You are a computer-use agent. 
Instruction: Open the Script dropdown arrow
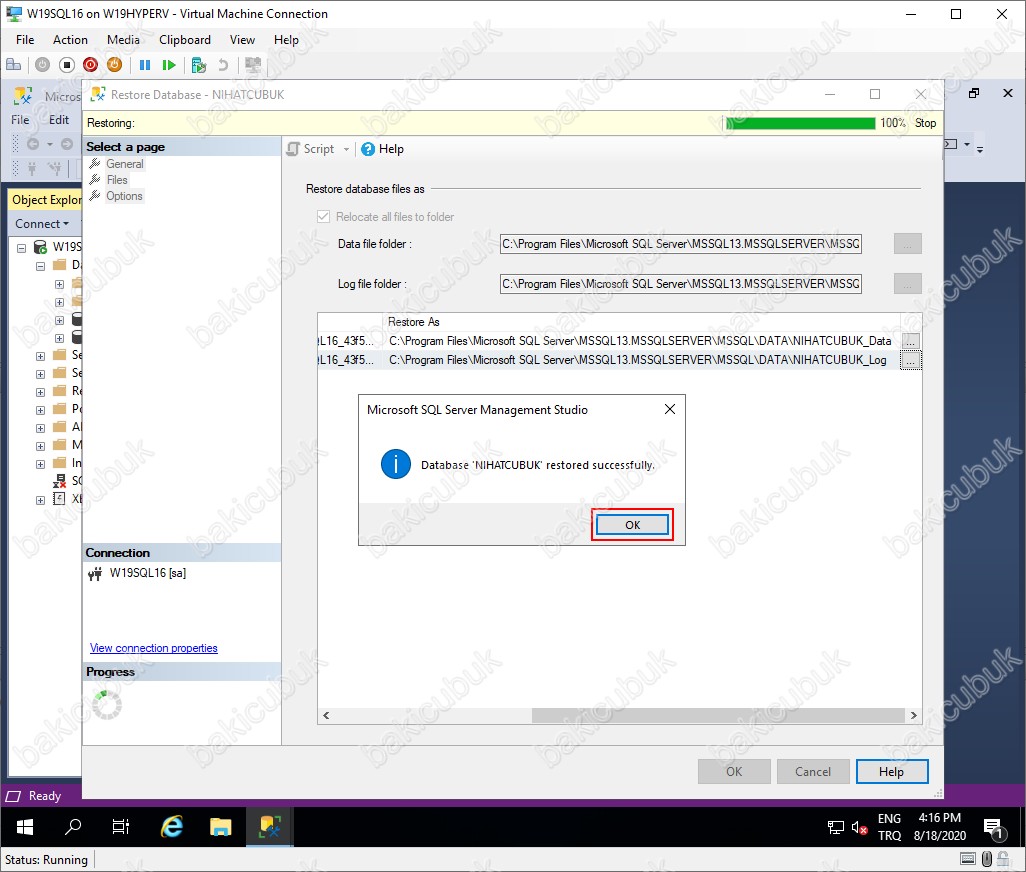(x=347, y=149)
